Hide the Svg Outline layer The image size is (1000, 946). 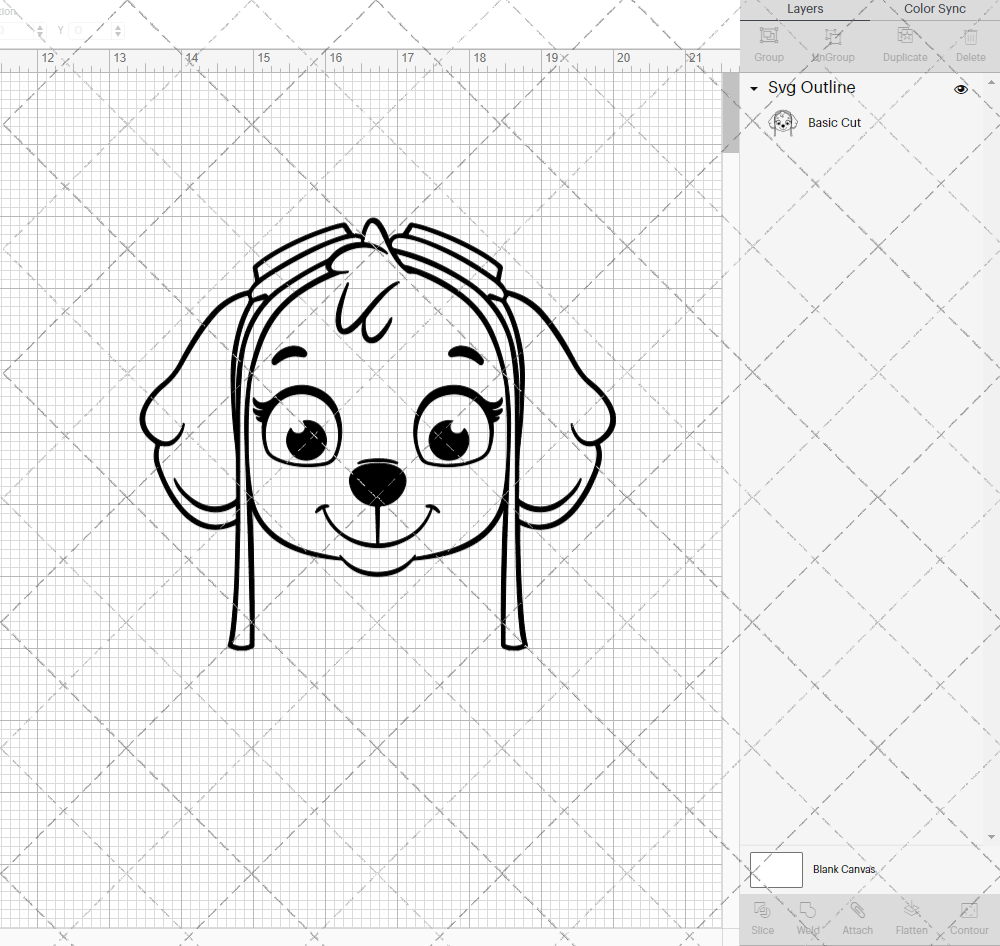pos(960,89)
